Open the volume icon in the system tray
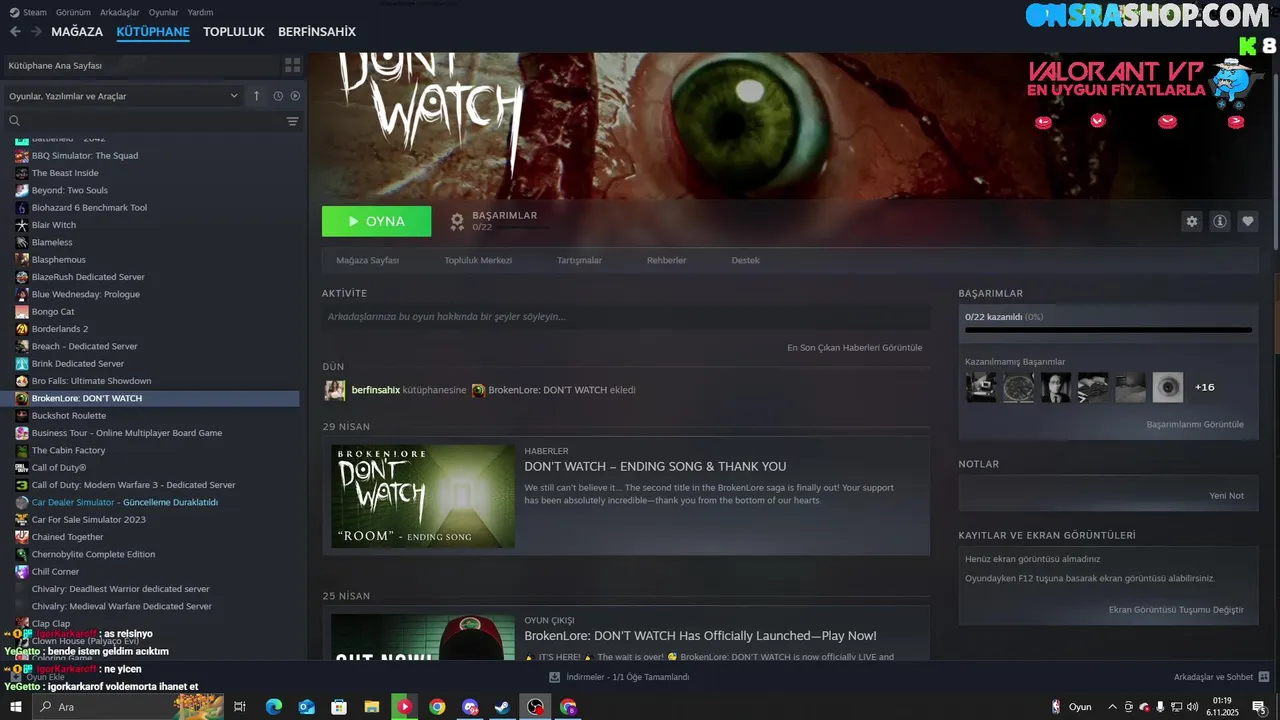 pos(1191,707)
